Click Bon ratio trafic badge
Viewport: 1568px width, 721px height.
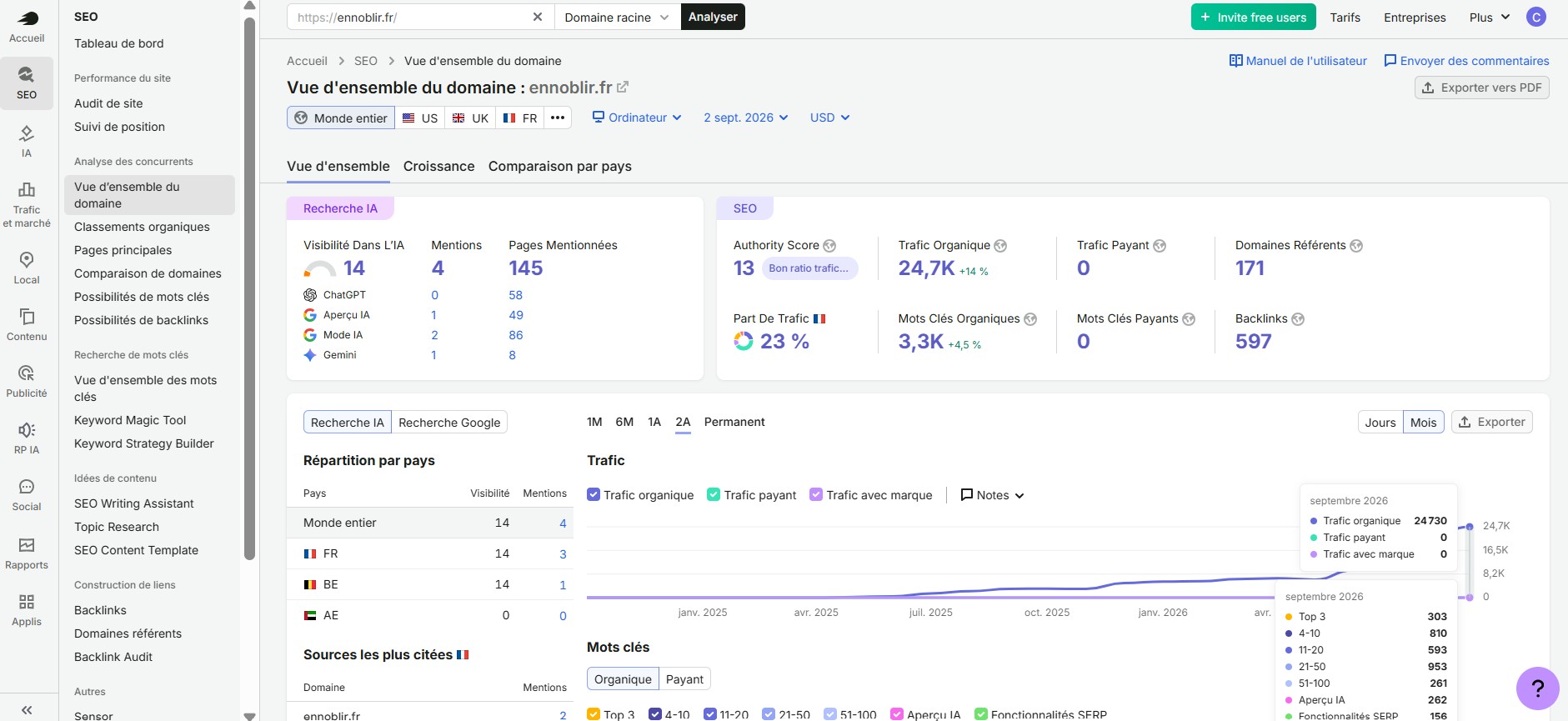809,268
